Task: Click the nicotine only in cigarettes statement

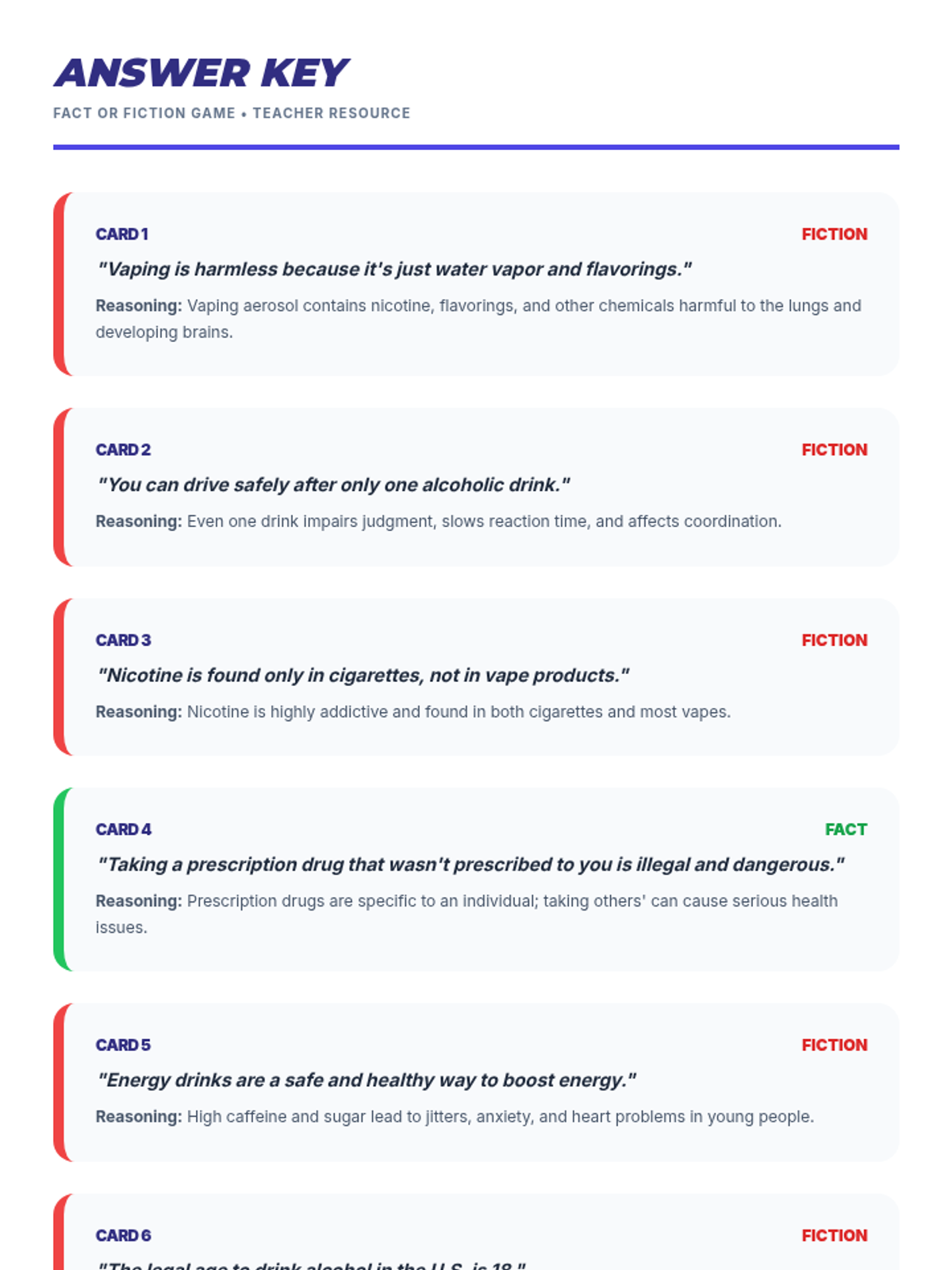Action: [363, 675]
